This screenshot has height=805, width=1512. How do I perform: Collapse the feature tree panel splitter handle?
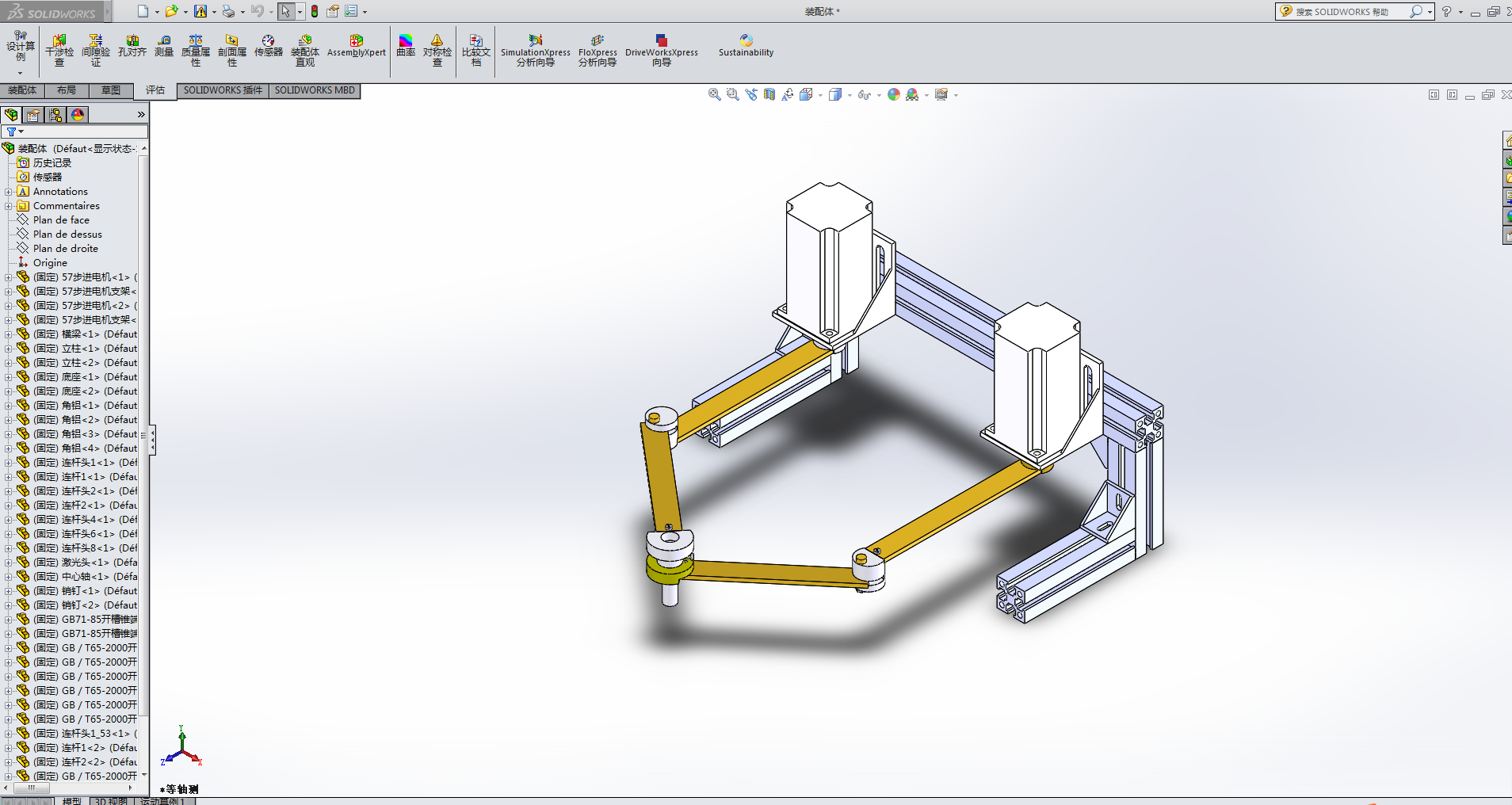pos(153,440)
